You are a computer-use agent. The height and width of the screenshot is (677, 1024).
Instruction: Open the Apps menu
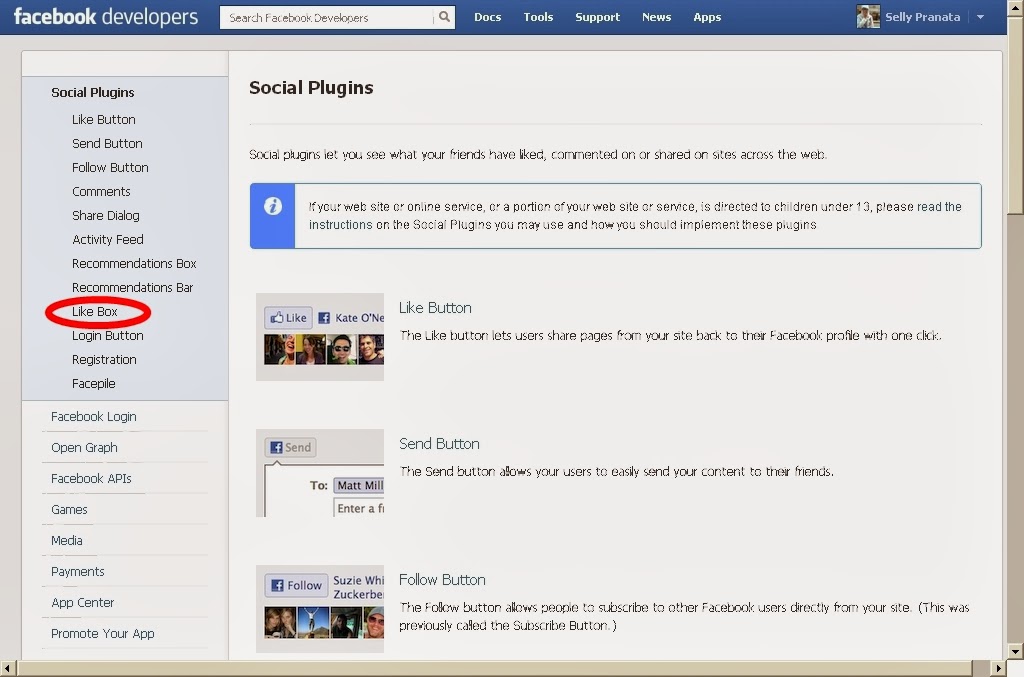point(707,18)
